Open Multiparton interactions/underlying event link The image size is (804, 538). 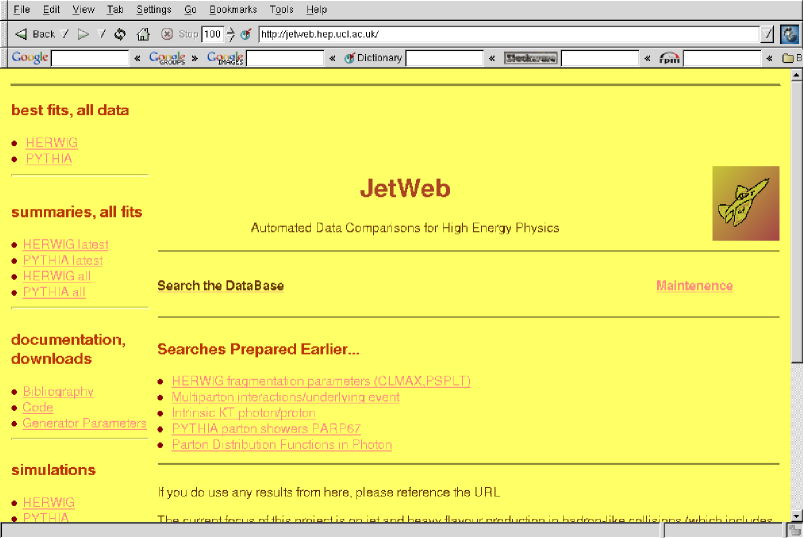pos(286,397)
